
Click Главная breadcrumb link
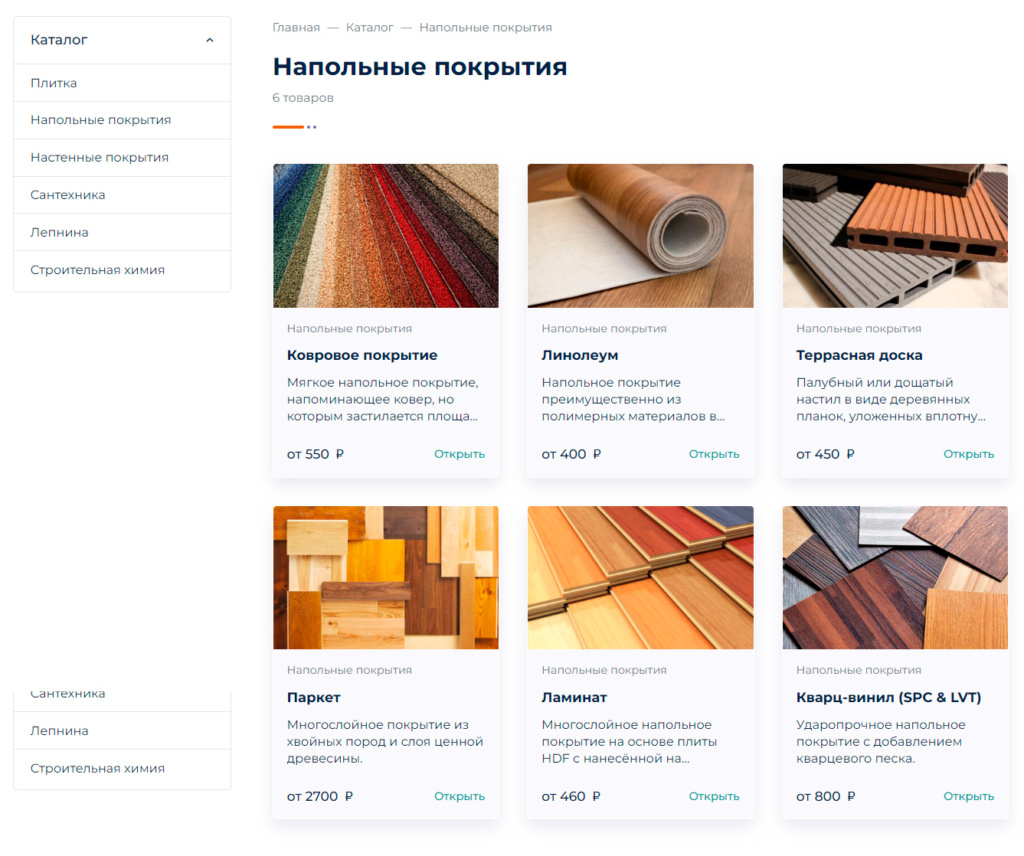[296, 27]
